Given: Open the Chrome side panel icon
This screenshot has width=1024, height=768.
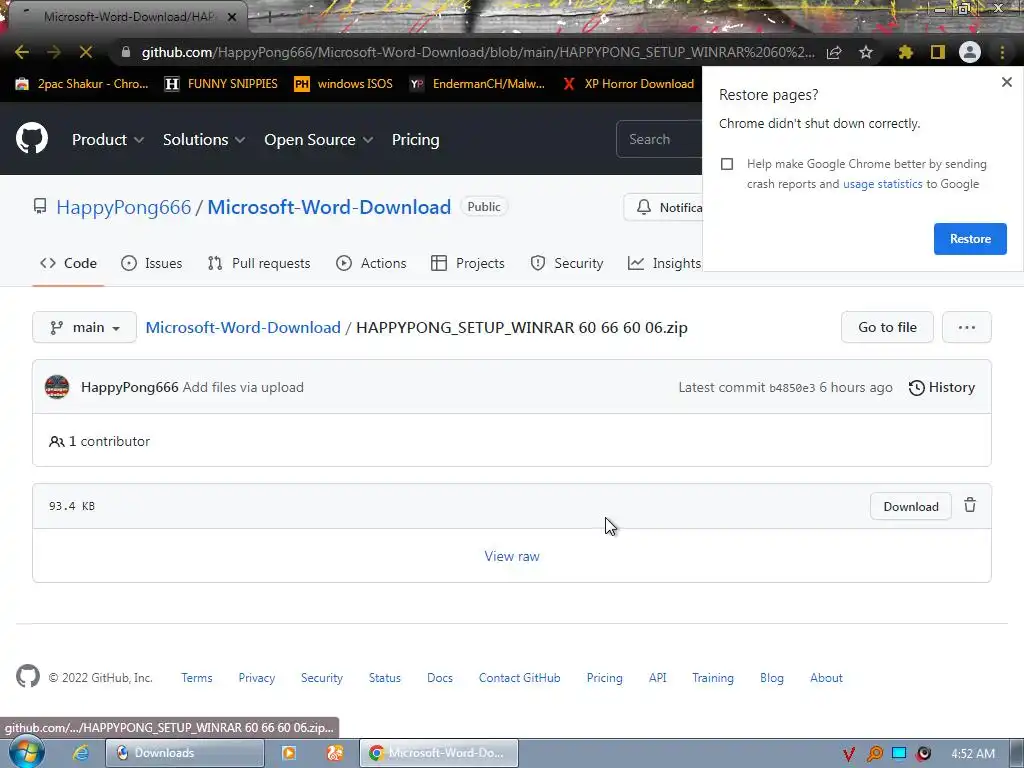Looking at the screenshot, I should [938, 52].
